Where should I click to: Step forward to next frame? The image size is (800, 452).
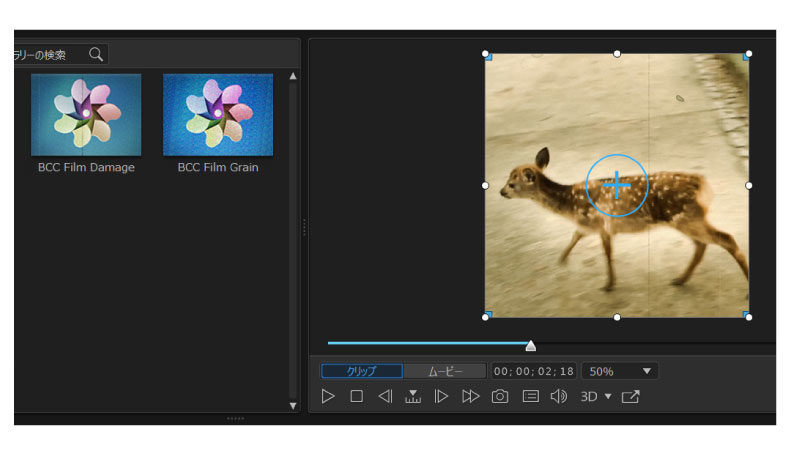(x=441, y=396)
